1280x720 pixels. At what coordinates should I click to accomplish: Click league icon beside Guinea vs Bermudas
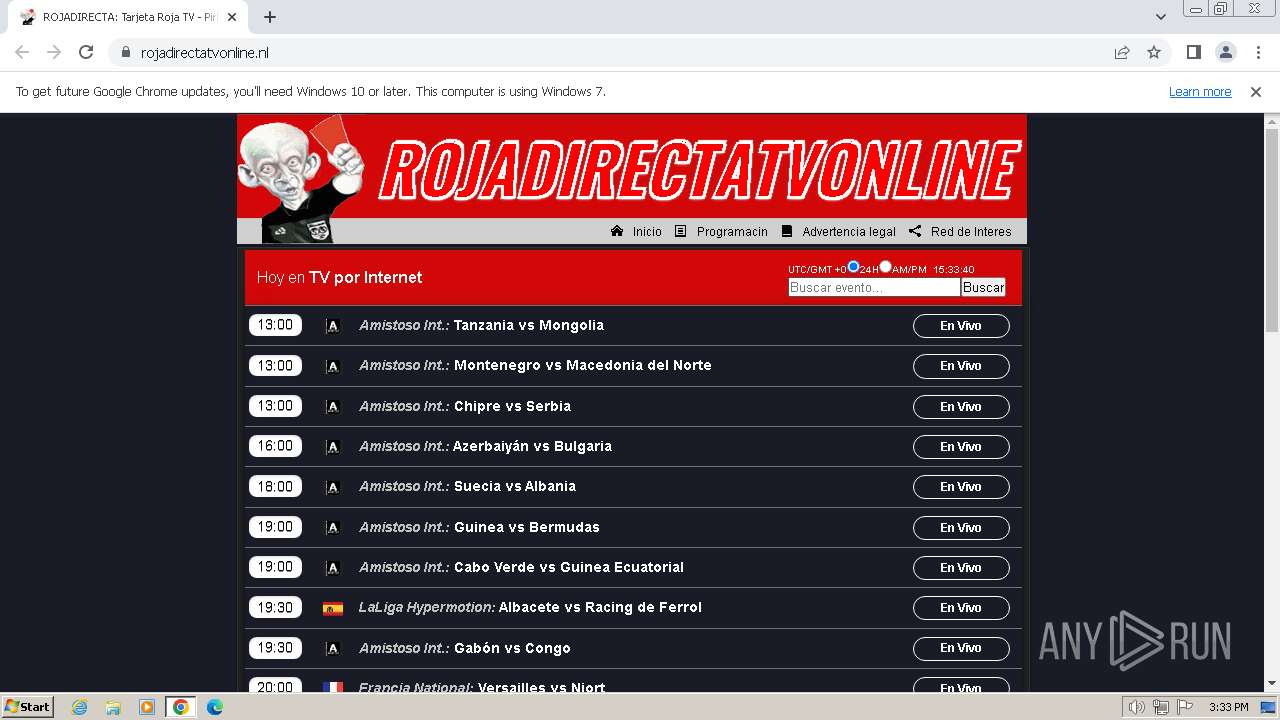click(x=333, y=528)
